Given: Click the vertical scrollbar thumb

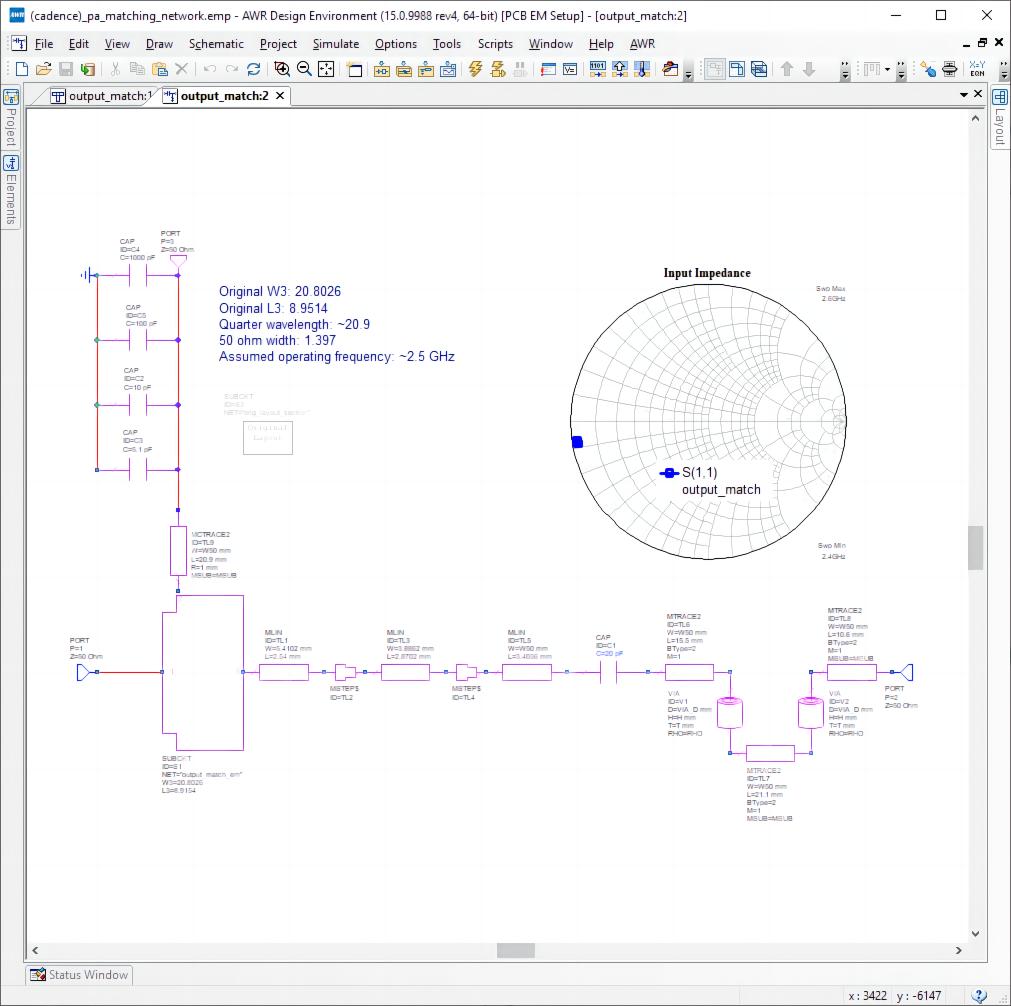Looking at the screenshot, I should tap(976, 548).
